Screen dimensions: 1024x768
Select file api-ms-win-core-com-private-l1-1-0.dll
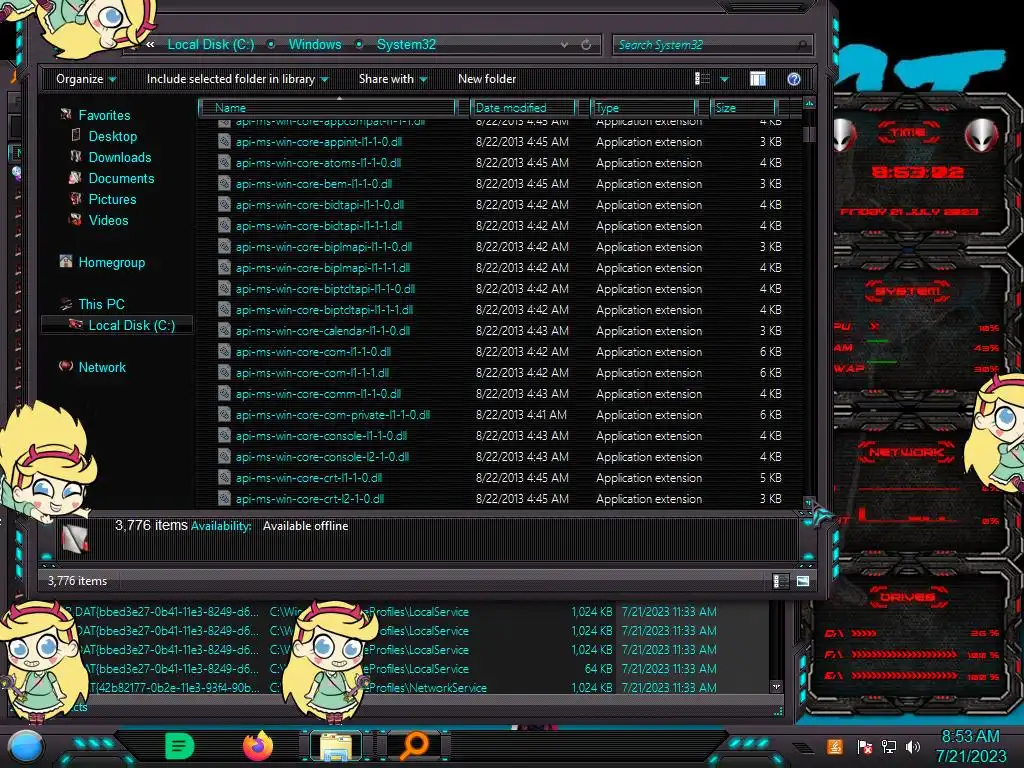click(332, 415)
